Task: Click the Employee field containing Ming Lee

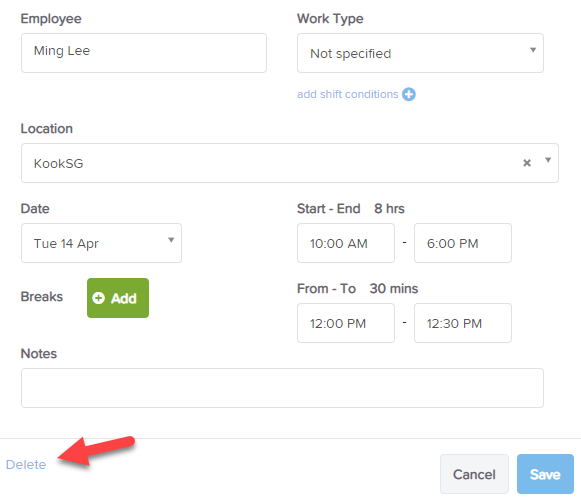Action: click(x=144, y=53)
